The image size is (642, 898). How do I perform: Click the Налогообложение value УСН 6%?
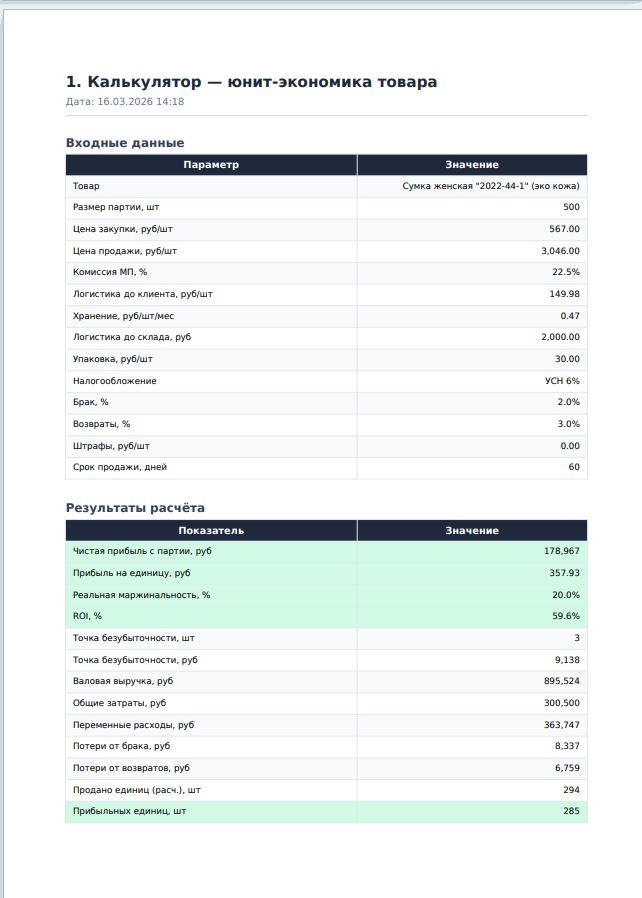pyautogui.click(x=562, y=381)
